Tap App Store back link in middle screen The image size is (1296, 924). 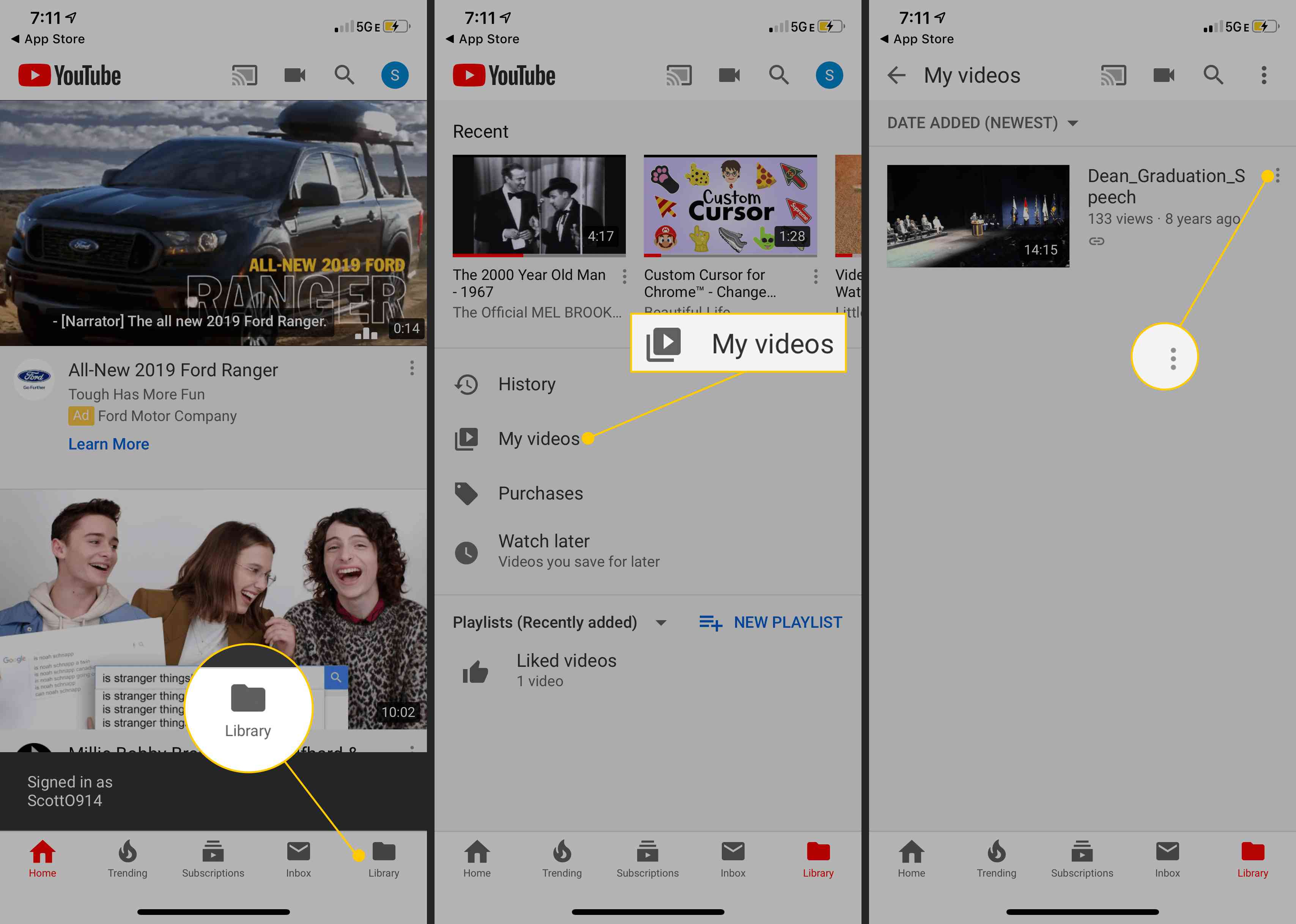coord(483,39)
